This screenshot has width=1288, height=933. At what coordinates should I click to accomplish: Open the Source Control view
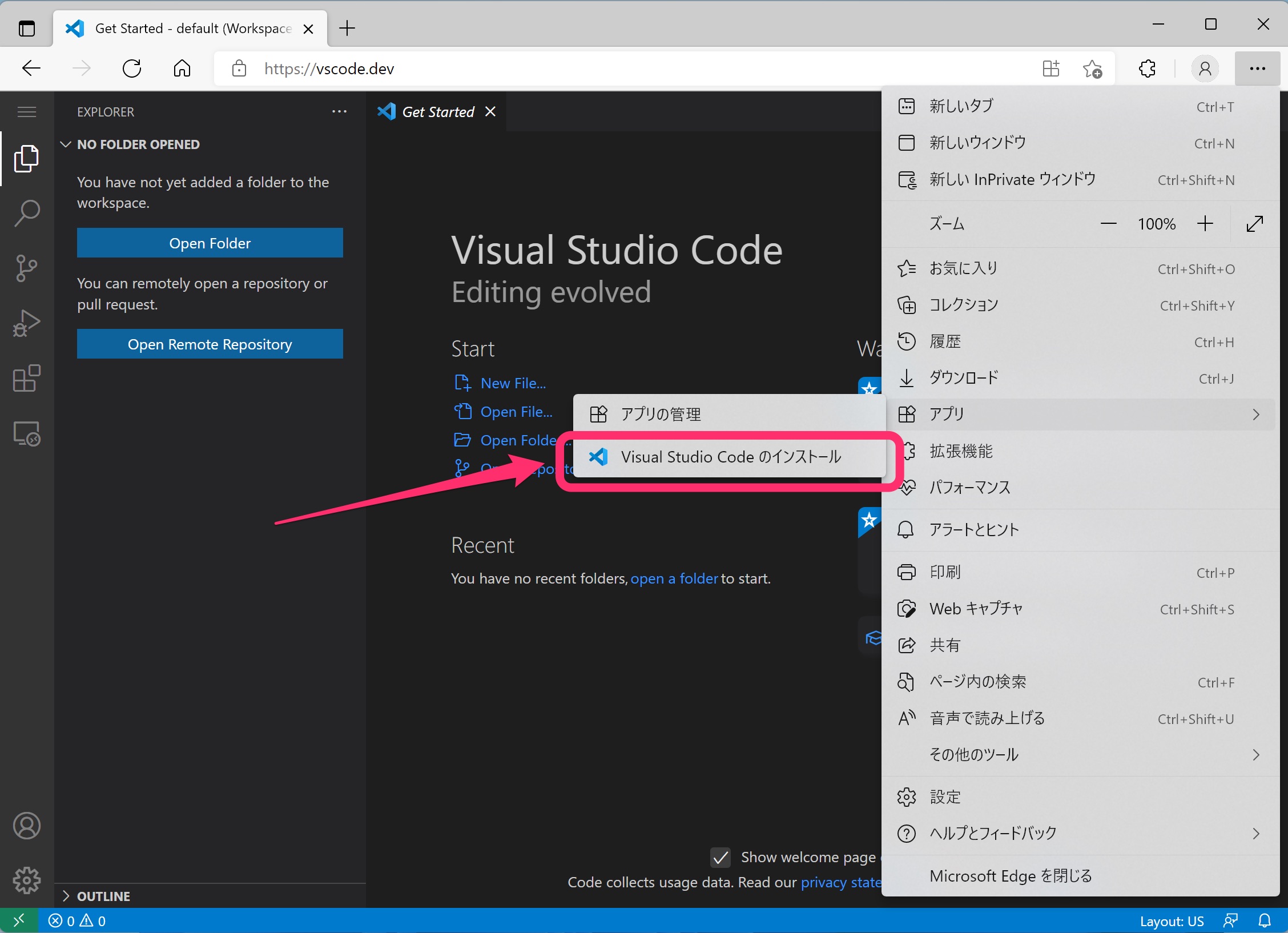[26, 268]
